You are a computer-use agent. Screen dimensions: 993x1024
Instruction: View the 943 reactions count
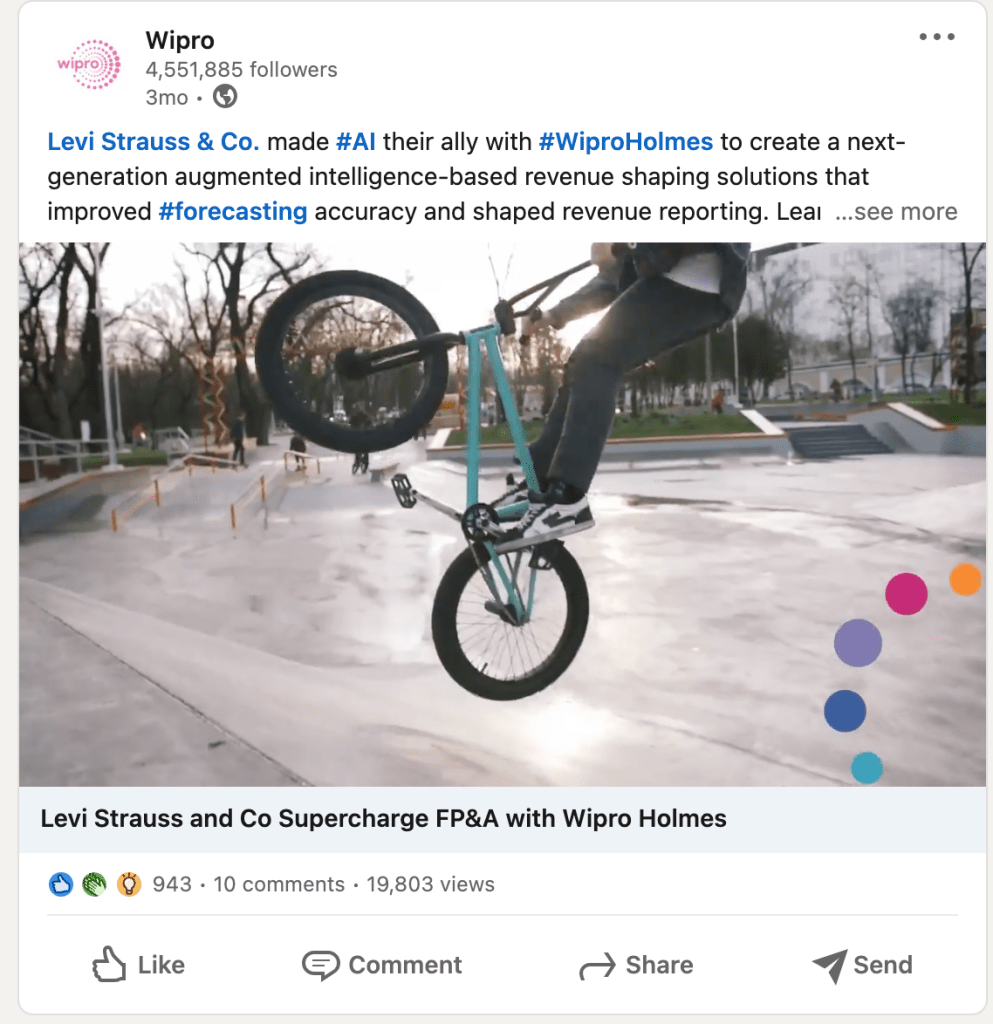point(172,884)
